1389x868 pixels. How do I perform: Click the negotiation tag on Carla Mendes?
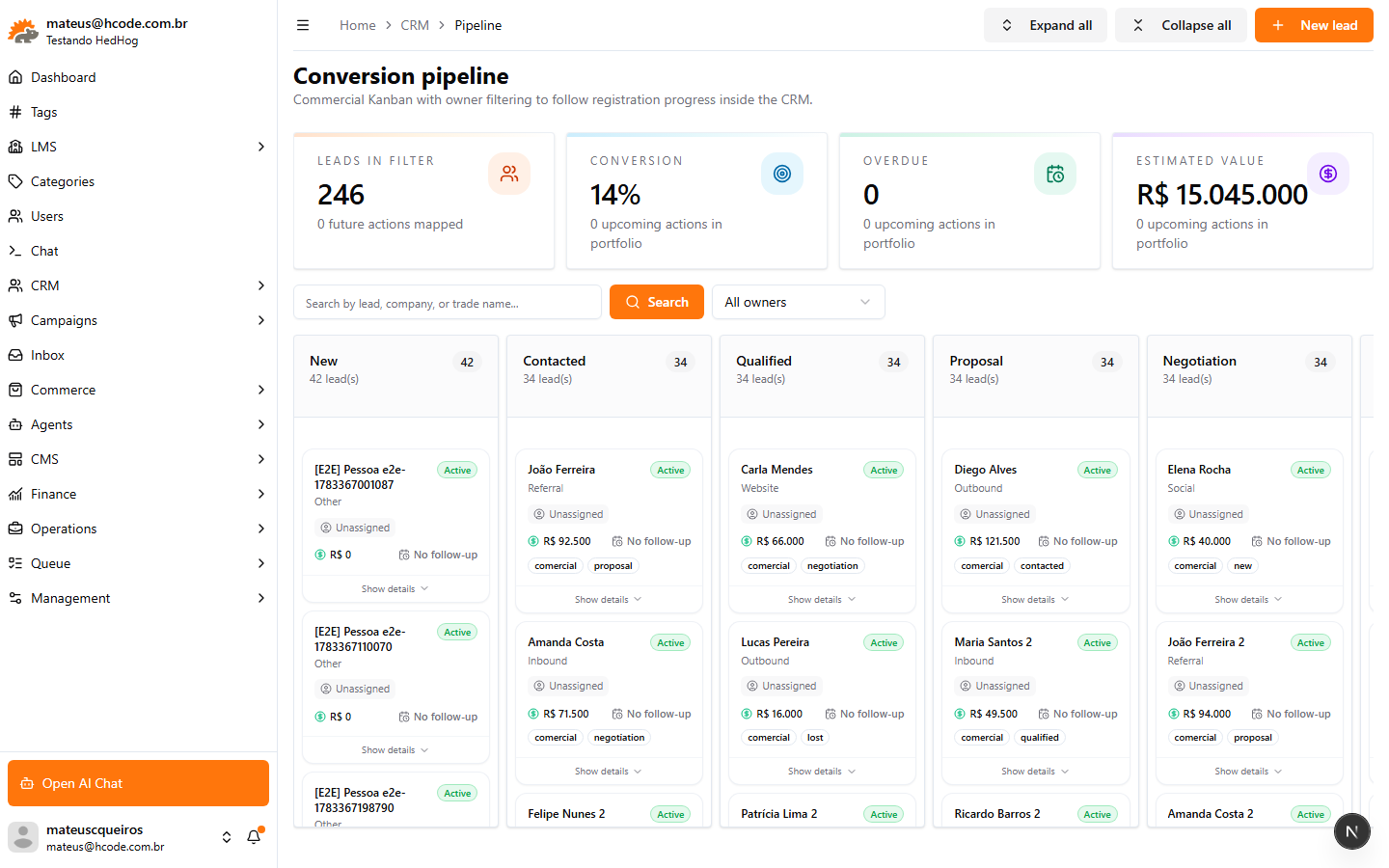[x=832, y=566]
